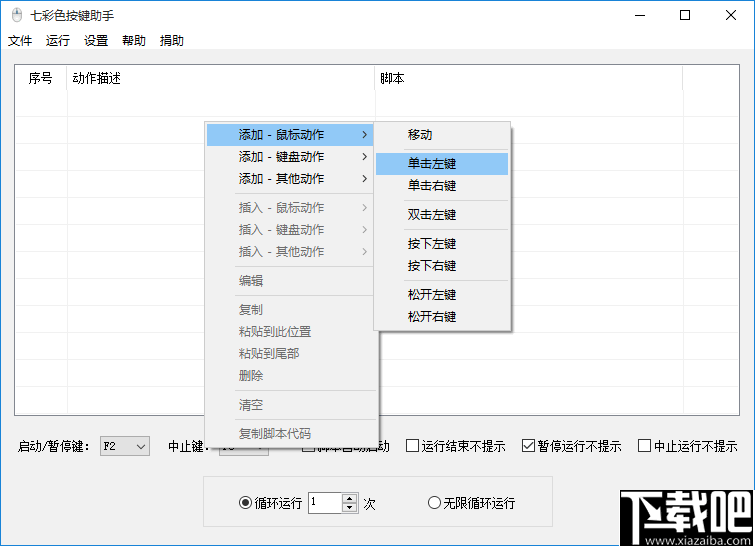Screen dimensions: 755x546
Task: Expand 插入 - 鼠标动作 submenu
Action: coord(290,208)
